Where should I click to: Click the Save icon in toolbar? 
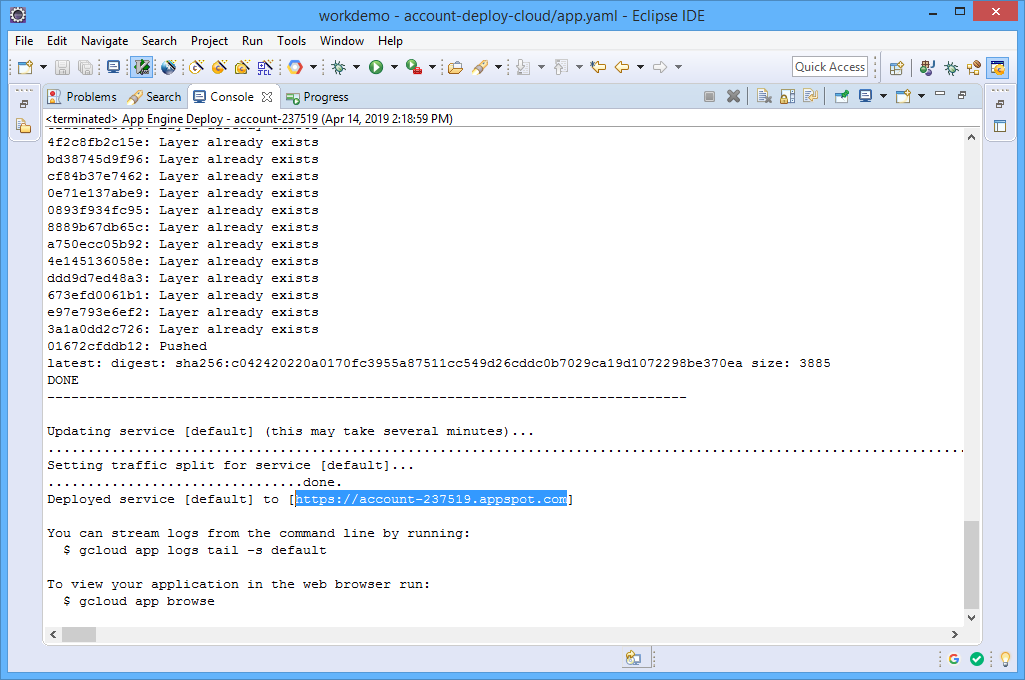pyautogui.click(x=62, y=67)
